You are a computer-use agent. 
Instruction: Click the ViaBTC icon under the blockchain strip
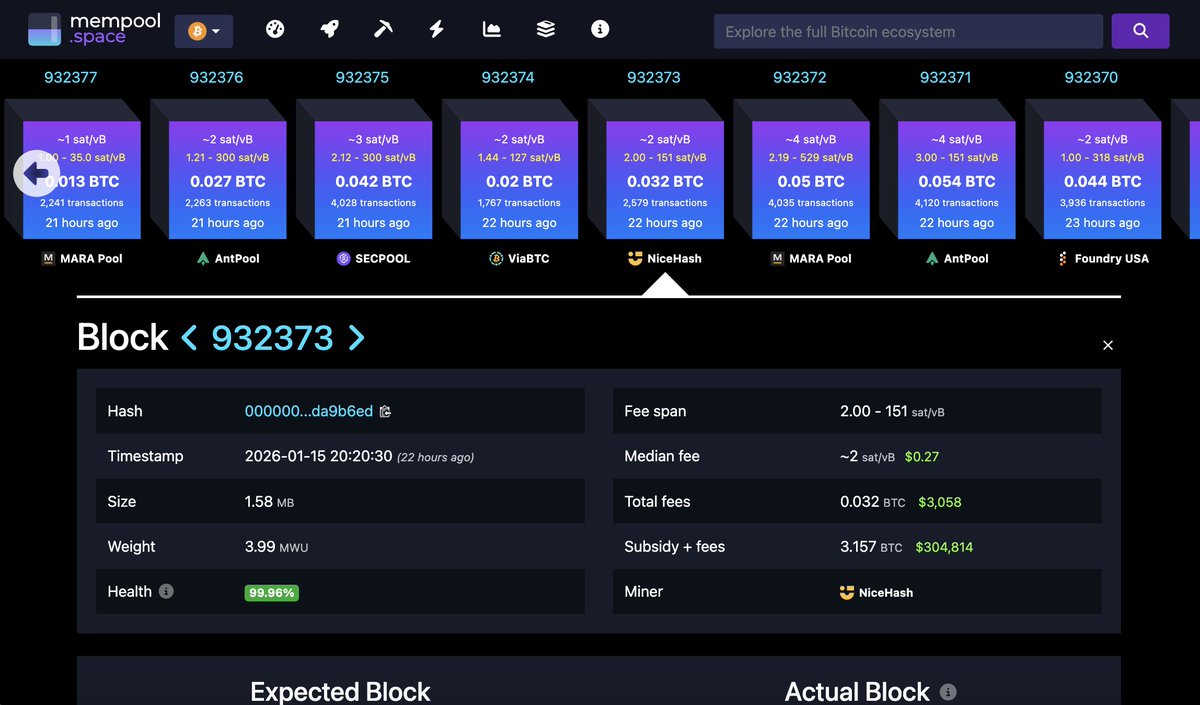pyautogui.click(x=495, y=258)
